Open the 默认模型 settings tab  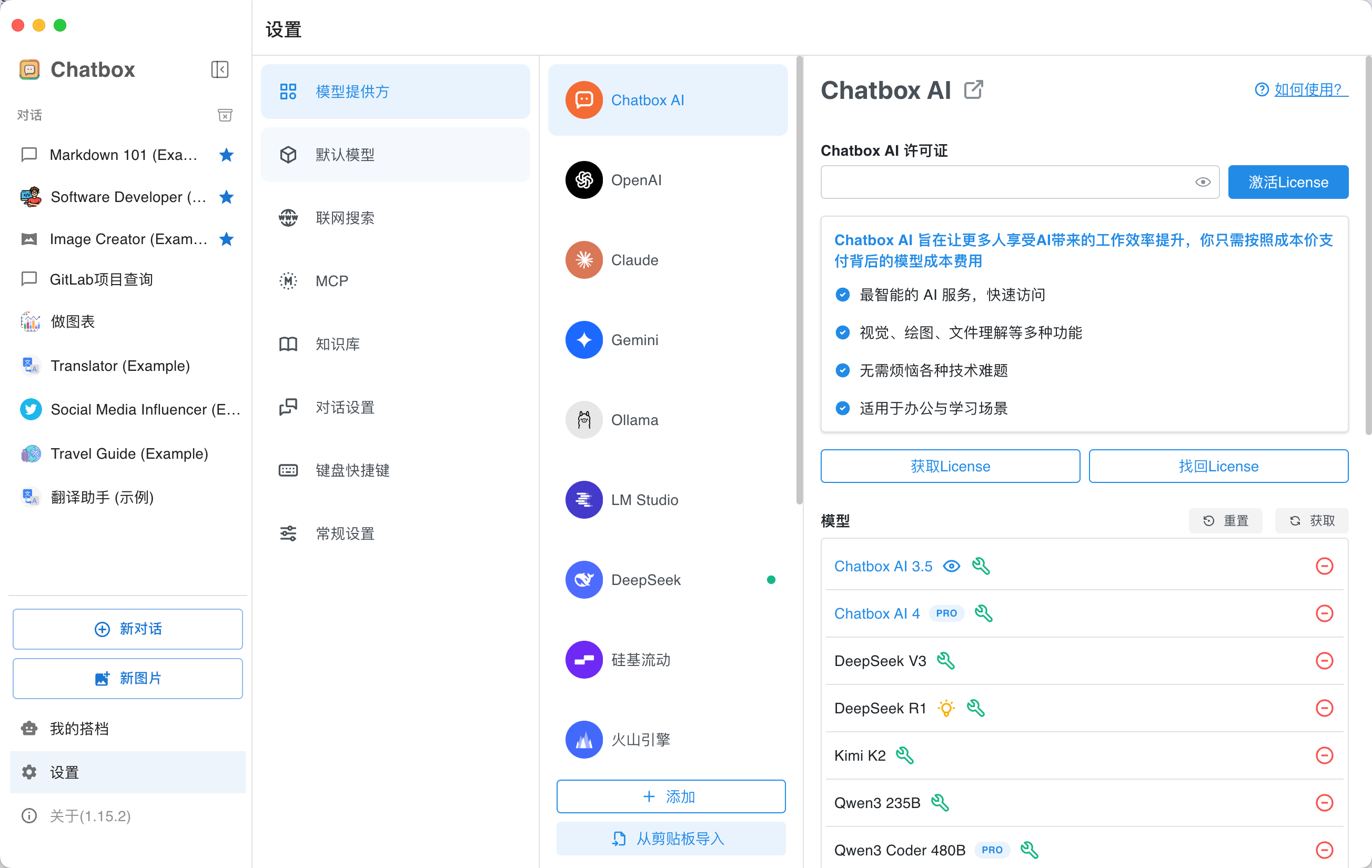pyautogui.click(x=395, y=155)
